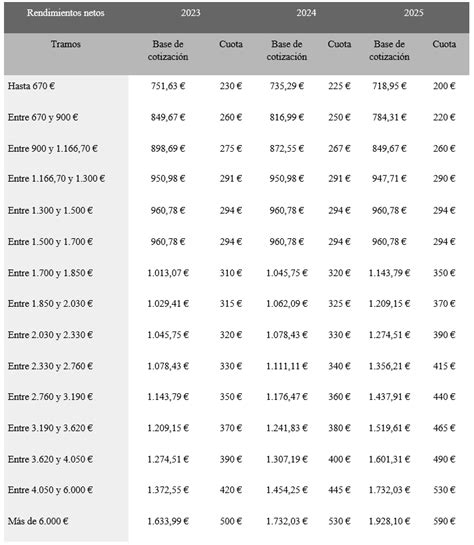Screen dimensions: 474x545
Task: Select the 947,71 € base cell
Action: (389, 179)
